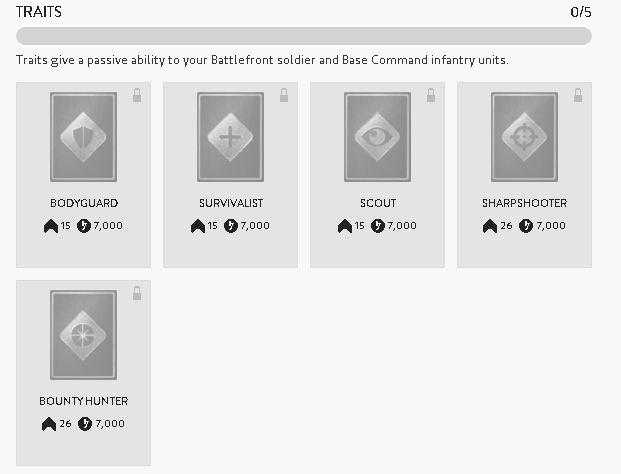Click the Bodyguard shield card icon

[x=83, y=137]
